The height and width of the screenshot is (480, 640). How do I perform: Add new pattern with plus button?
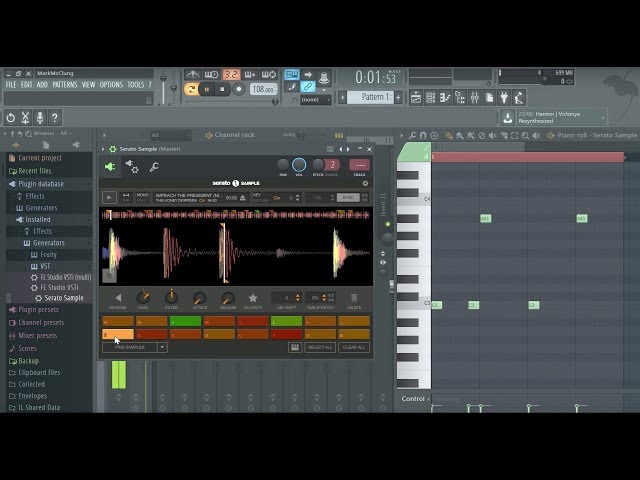[x=398, y=97]
